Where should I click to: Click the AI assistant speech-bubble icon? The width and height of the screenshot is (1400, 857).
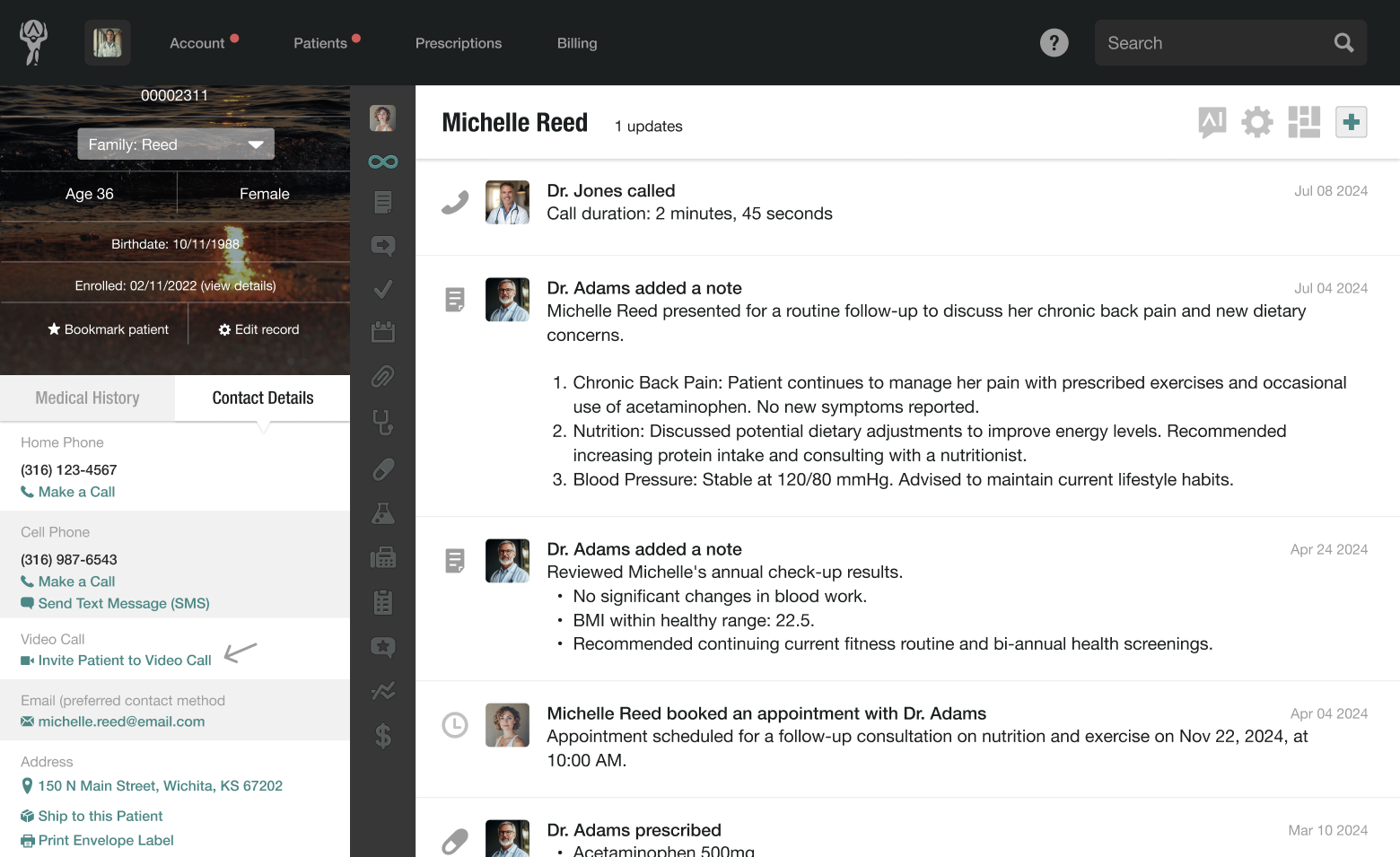point(1212,122)
